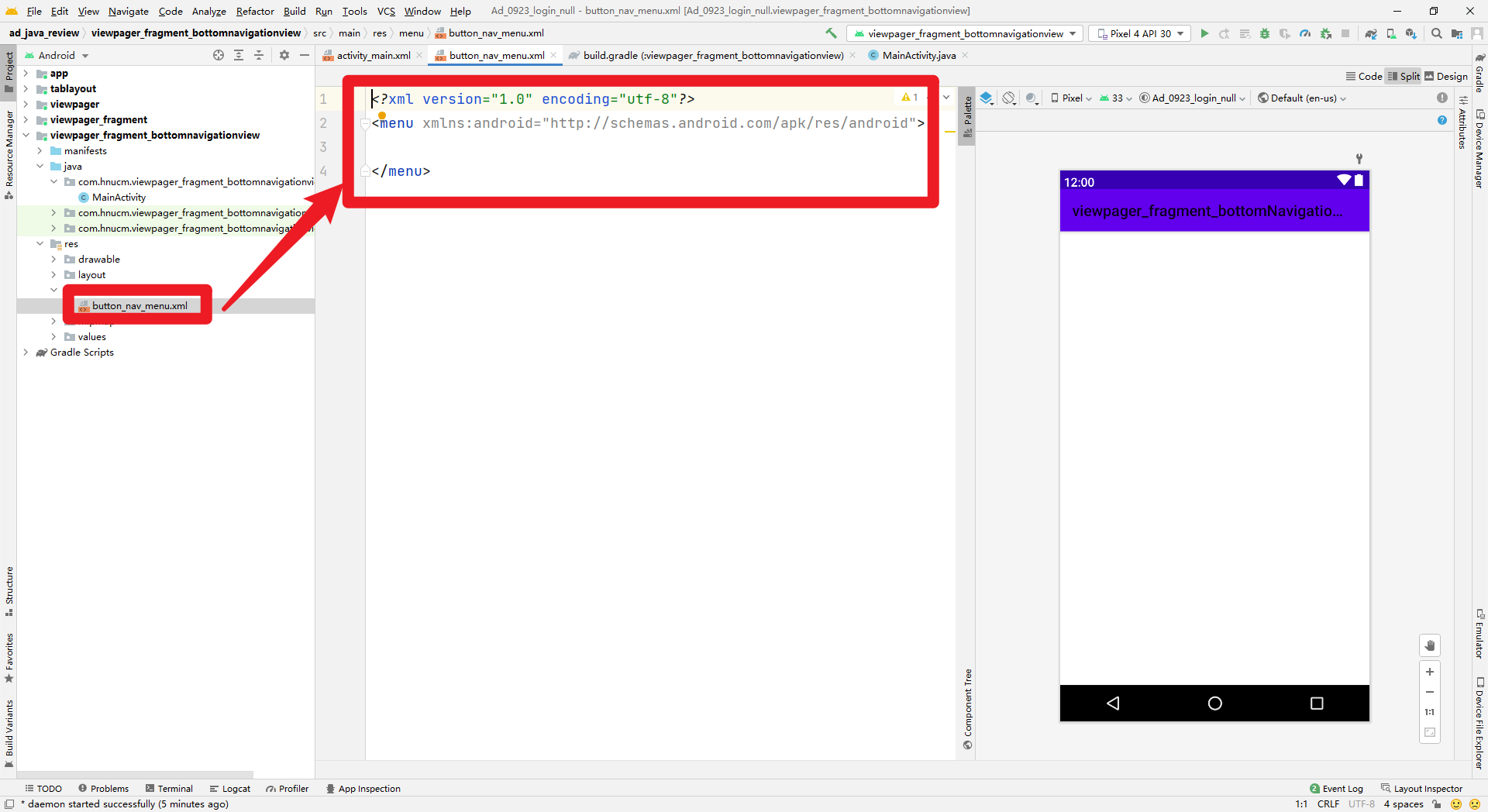Open the Analyze menu
1488x812 pixels.
(209, 11)
